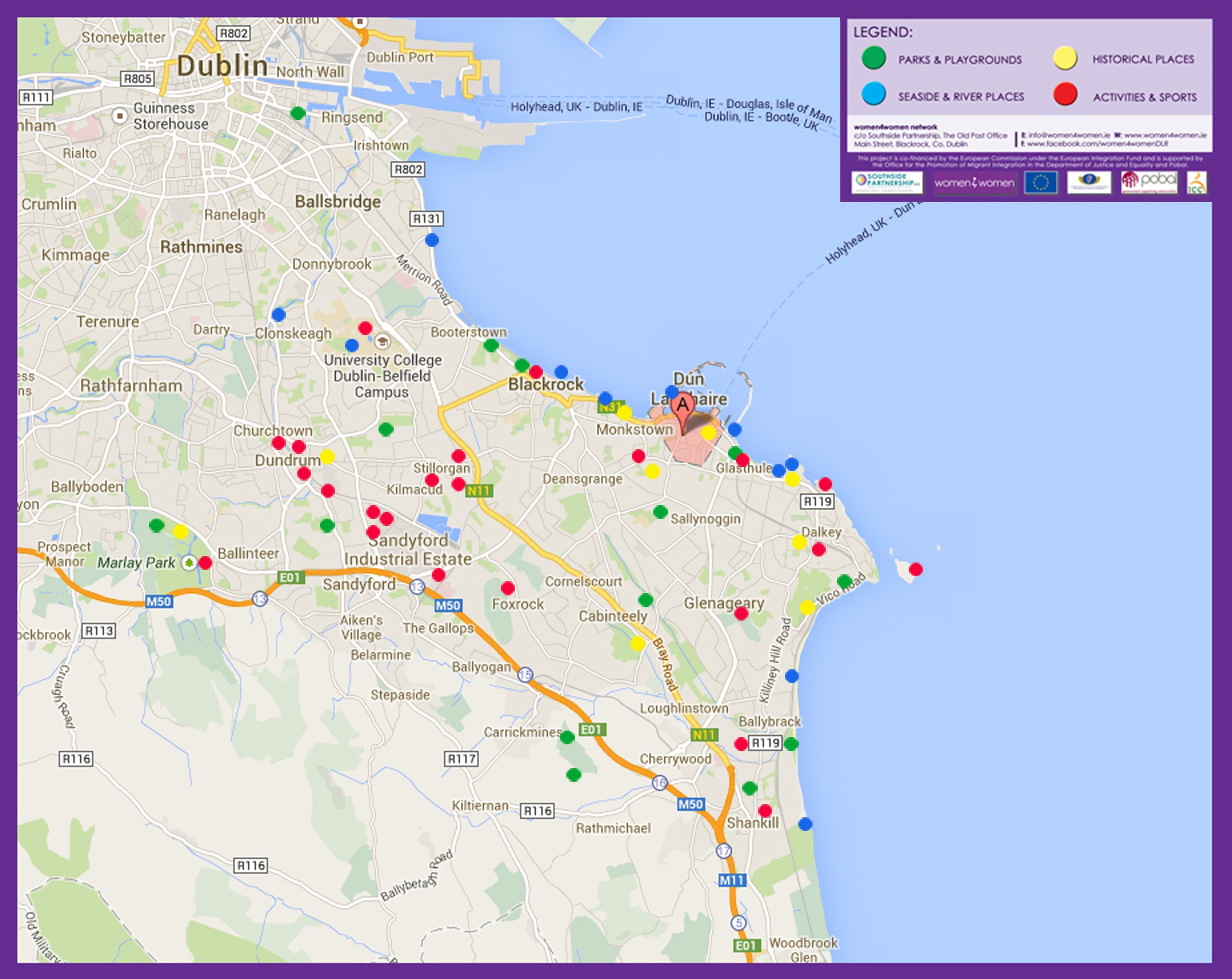Select the yellow Historical Places legend circle
This screenshot has width=1232, height=979.
click(x=1065, y=58)
